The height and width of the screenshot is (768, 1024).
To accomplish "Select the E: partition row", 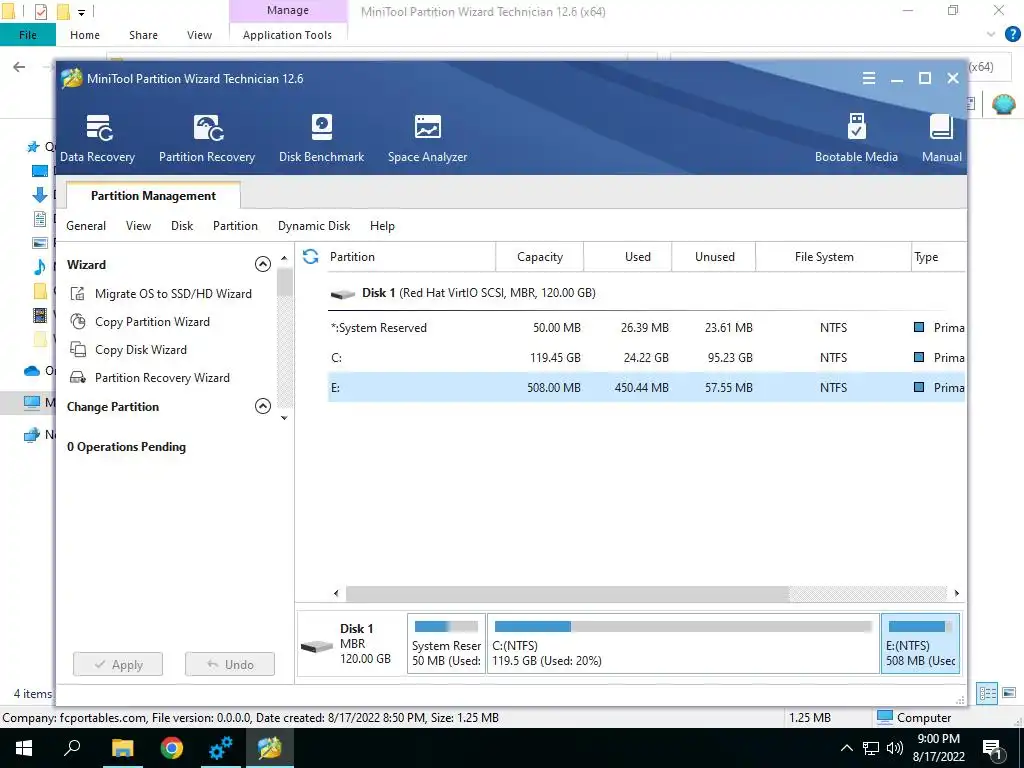I will (647, 388).
